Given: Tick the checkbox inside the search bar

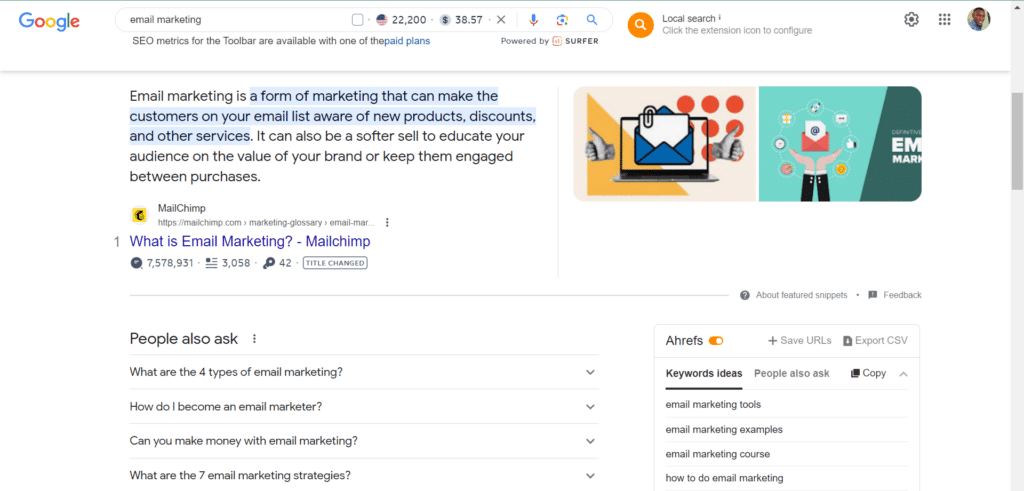Looking at the screenshot, I should (x=357, y=20).
